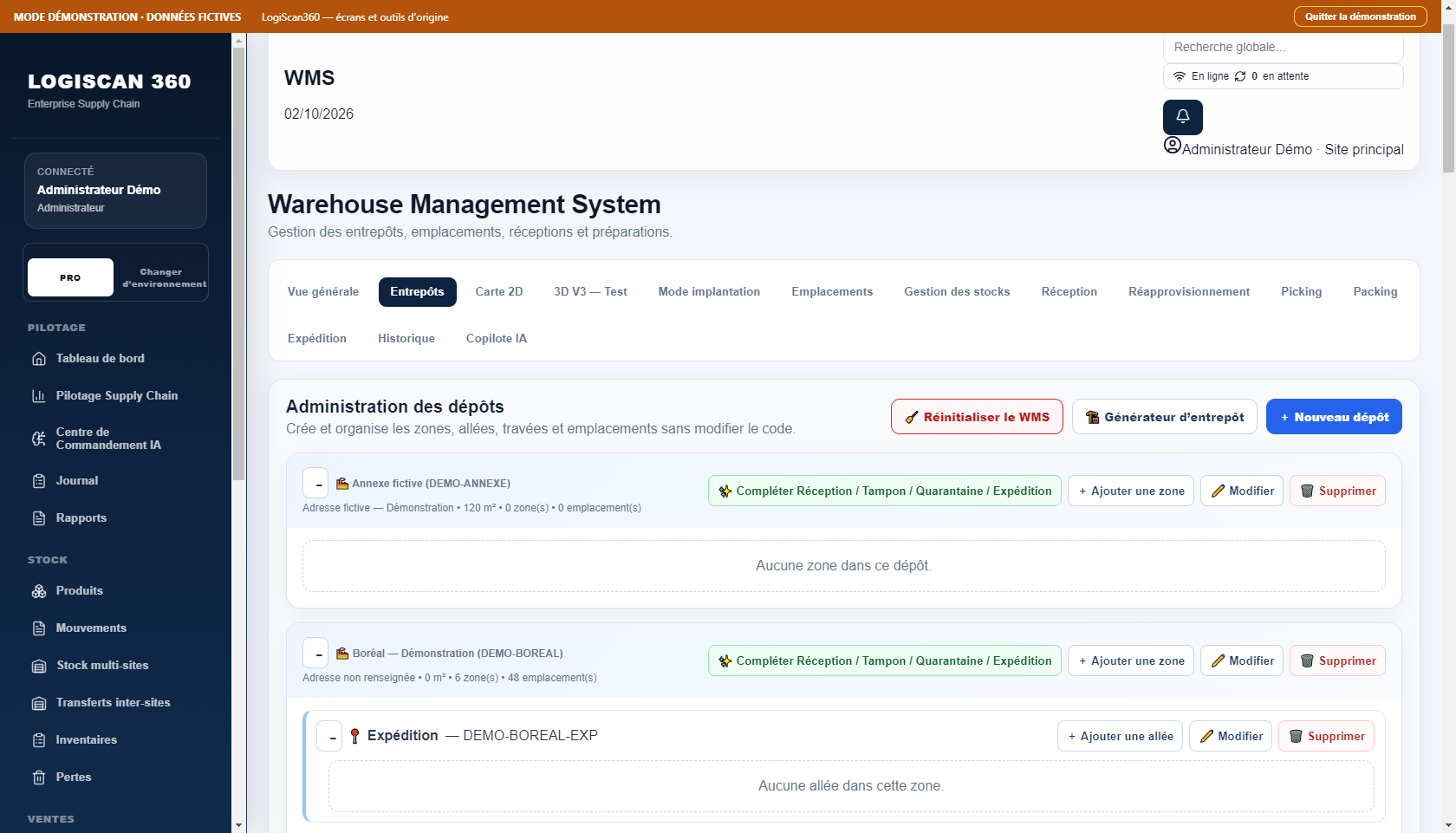
Task: Open Centre de Commandement IA icon
Action: click(39, 439)
